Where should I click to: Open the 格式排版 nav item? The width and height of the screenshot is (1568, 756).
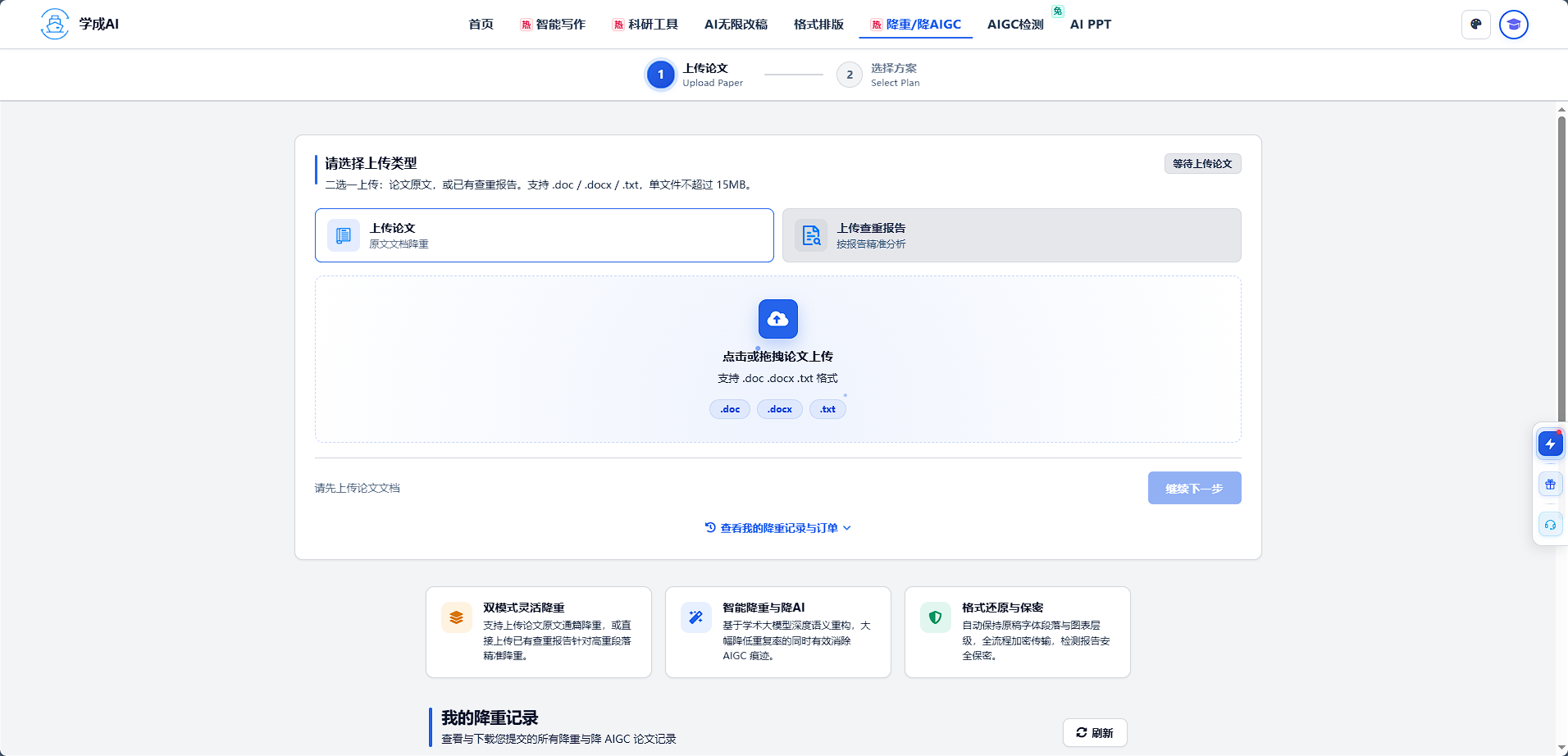(x=819, y=25)
